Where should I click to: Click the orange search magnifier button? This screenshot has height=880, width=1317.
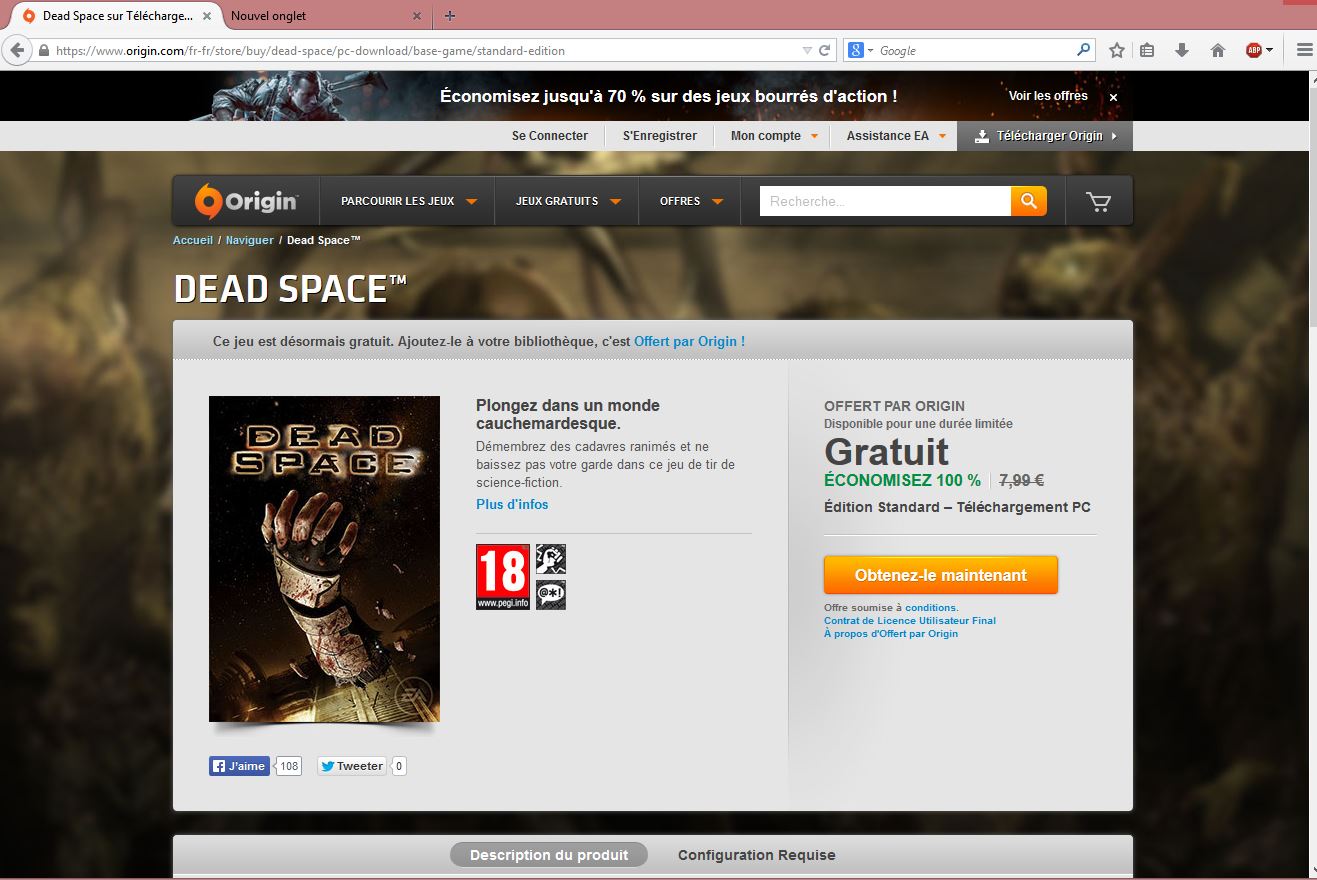pos(1028,201)
